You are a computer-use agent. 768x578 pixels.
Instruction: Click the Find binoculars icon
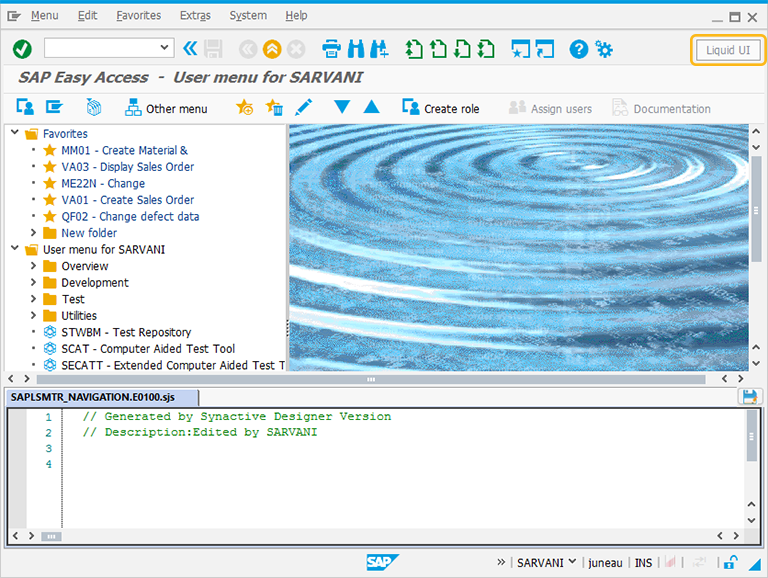point(356,49)
